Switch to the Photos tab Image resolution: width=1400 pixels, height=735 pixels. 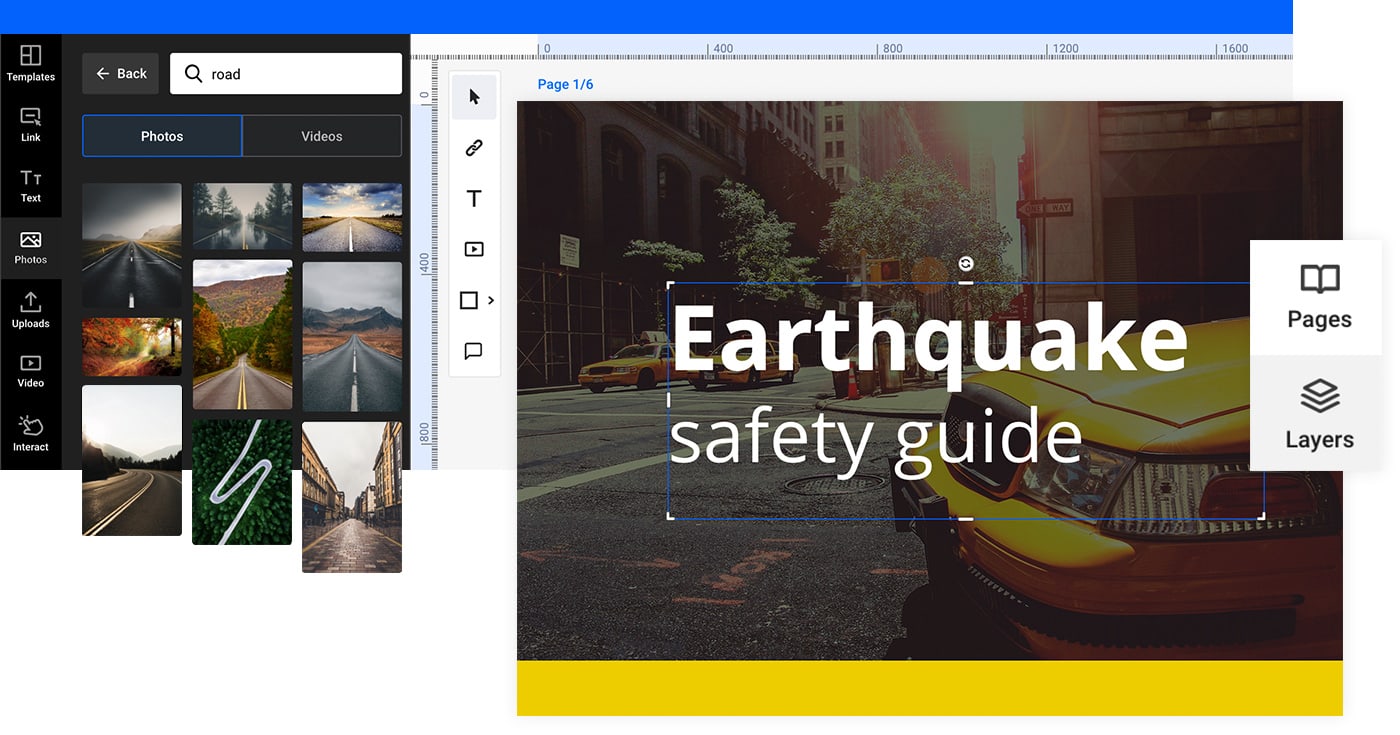[x=162, y=136]
